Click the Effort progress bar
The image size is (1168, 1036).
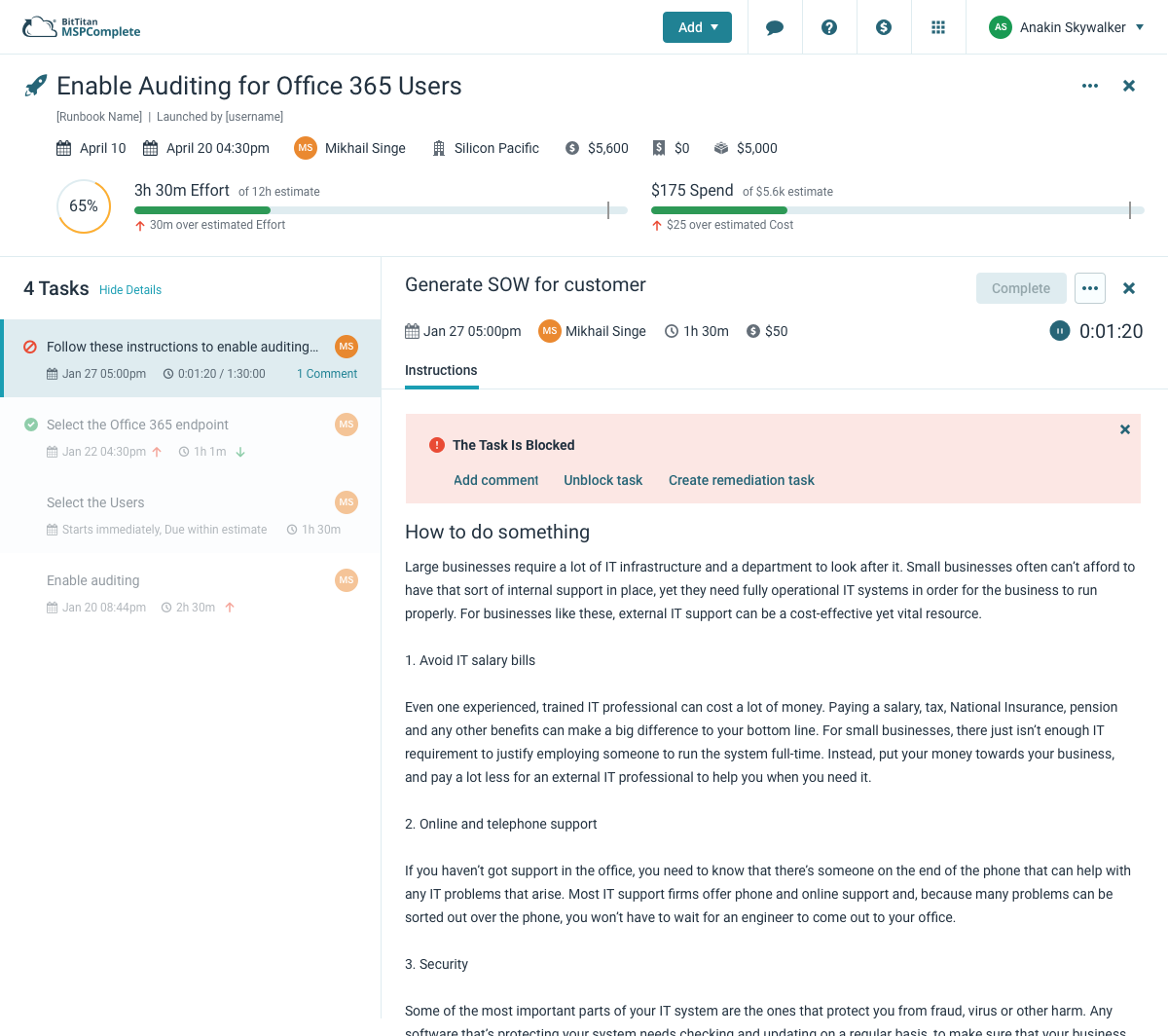(381, 210)
